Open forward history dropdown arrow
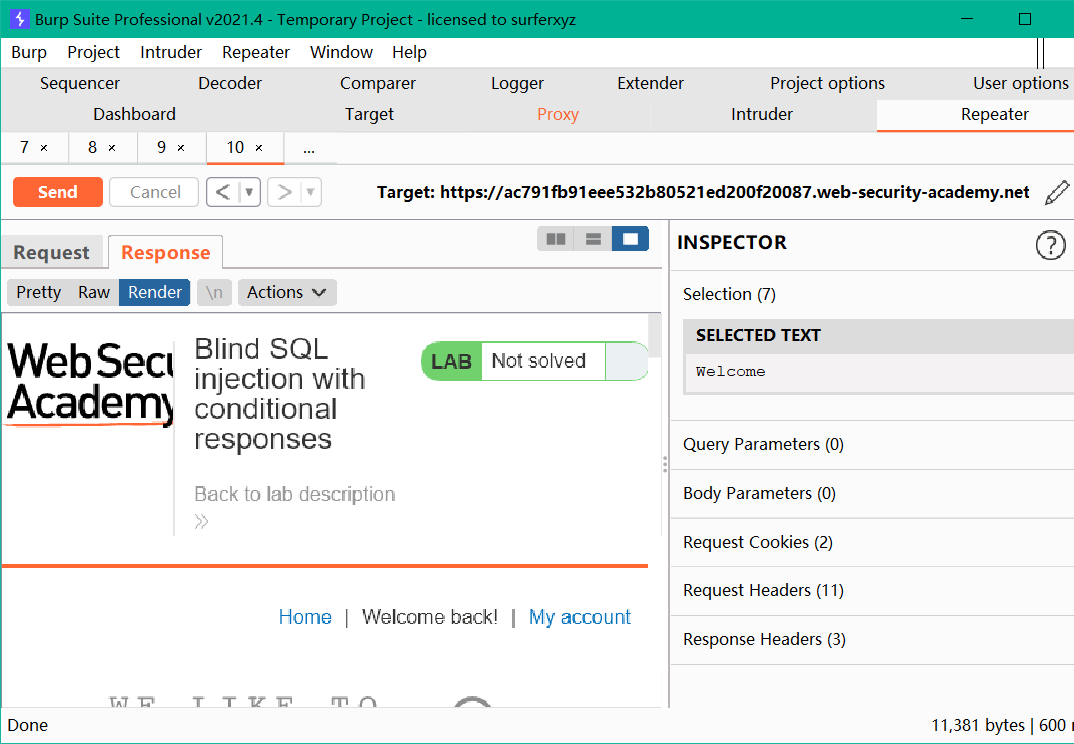The height and width of the screenshot is (744, 1074). tap(310, 193)
